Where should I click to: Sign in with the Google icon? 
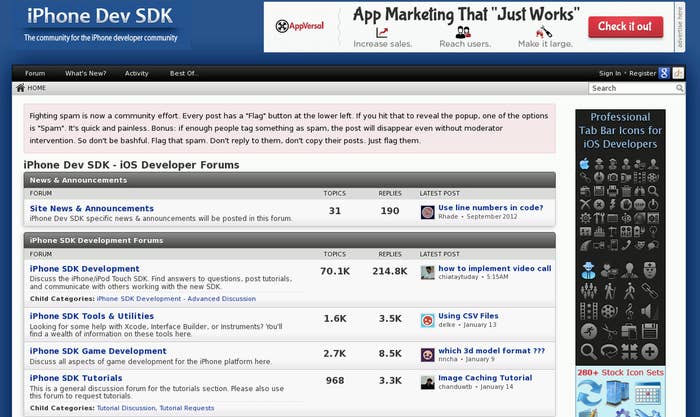[664, 73]
